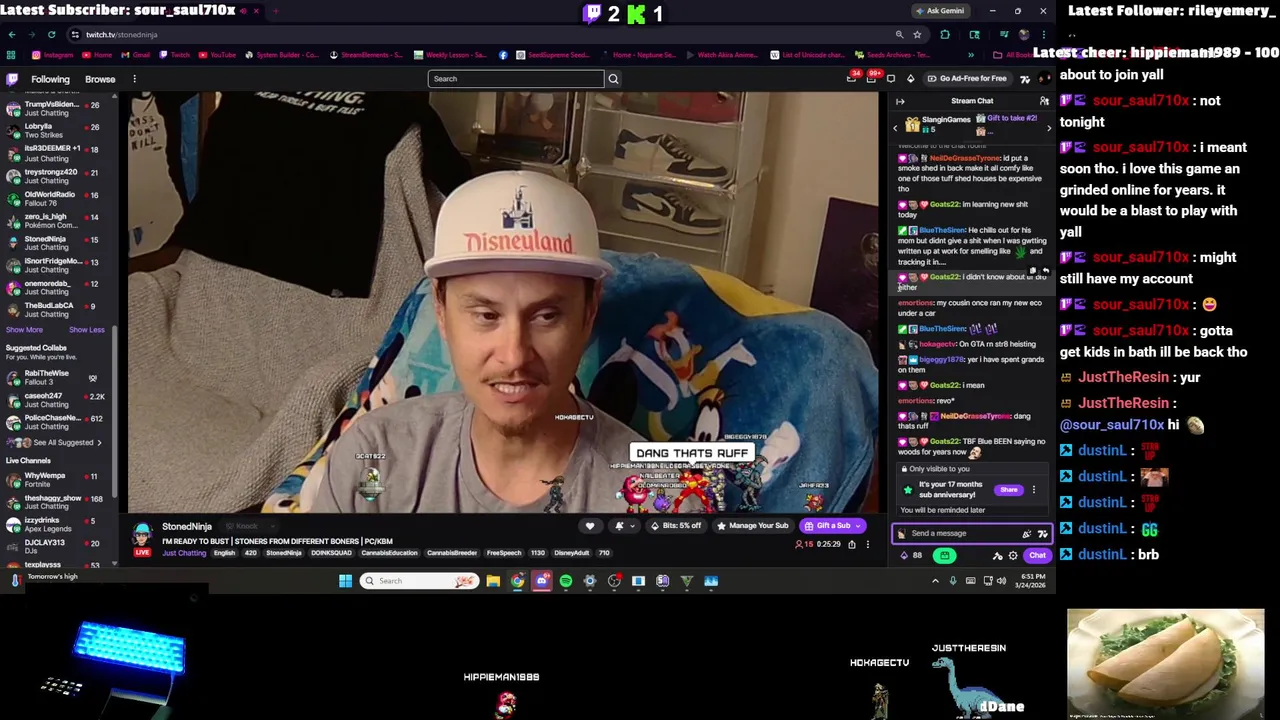The height and width of the screenshot is (720, 1280).
Task: Open chat settings gear icon
Action: pos(1013,556)
